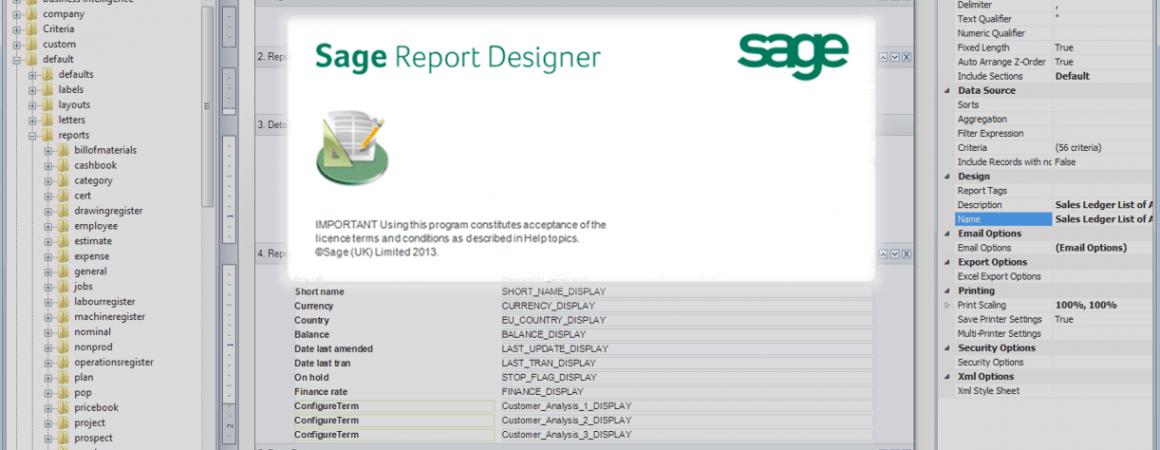The width and height of the screenshot is (1160, 450).
Task: Click the Criteria folder icon
Action: click(x=31, y=29)
